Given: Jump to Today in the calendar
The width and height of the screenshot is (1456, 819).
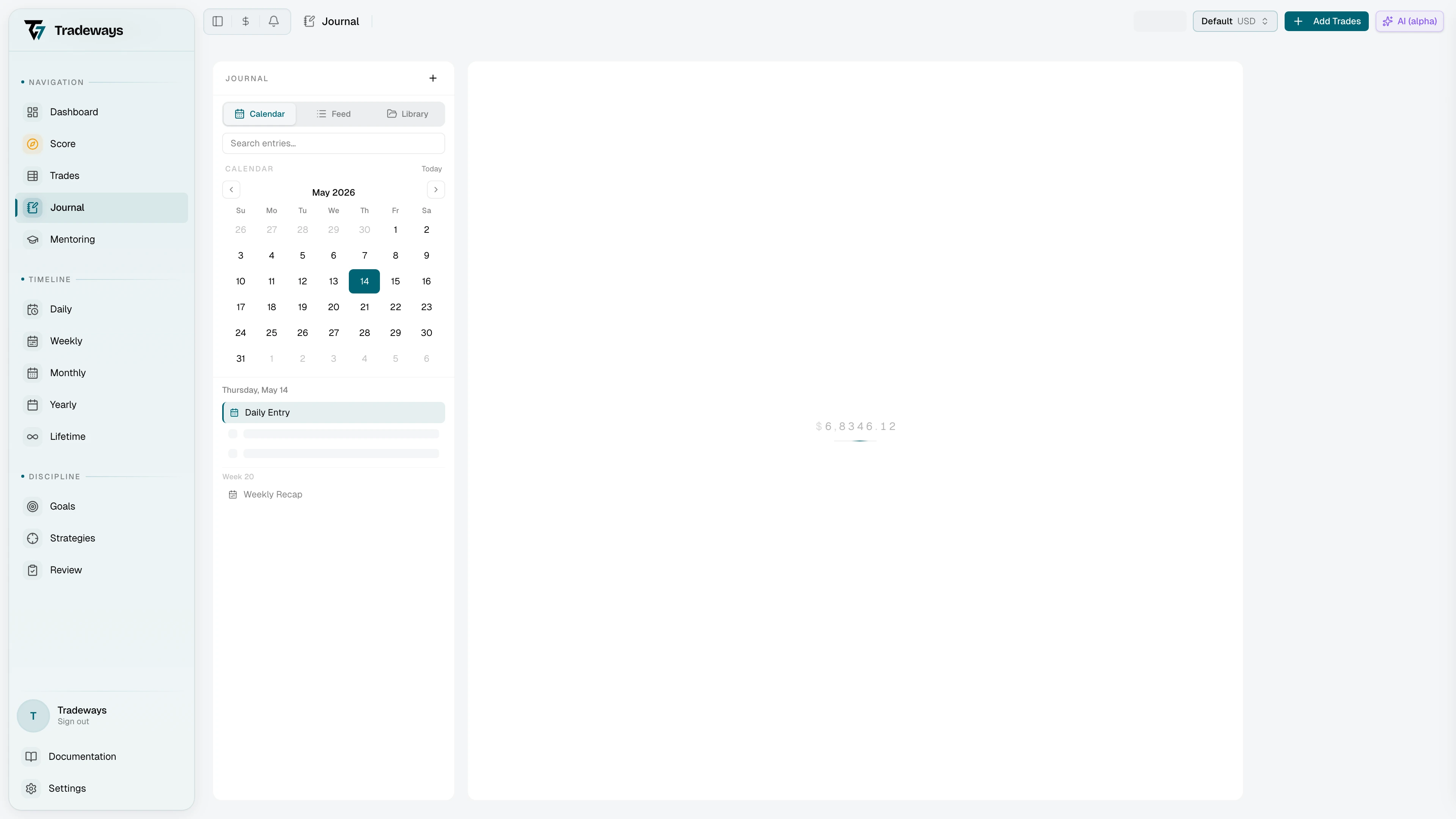Looking at the screenshot, I should coord(432,169).
